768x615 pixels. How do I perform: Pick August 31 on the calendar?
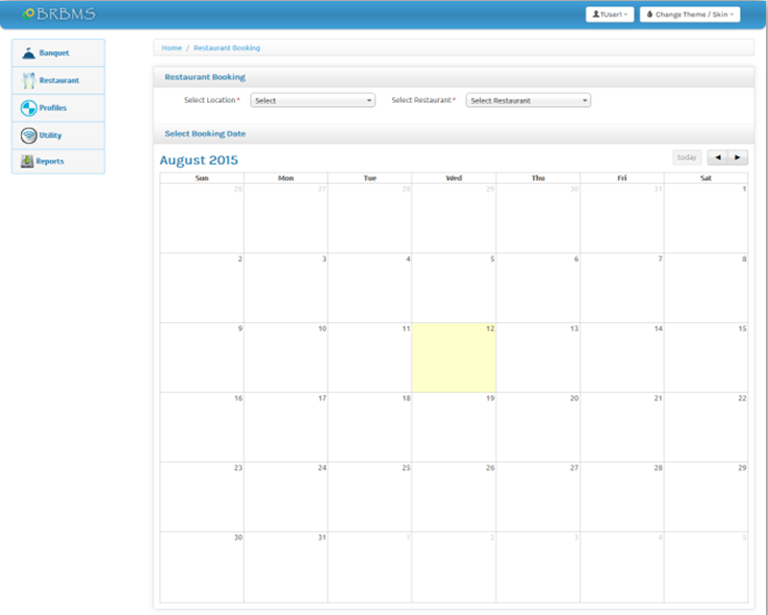[285, 567]
